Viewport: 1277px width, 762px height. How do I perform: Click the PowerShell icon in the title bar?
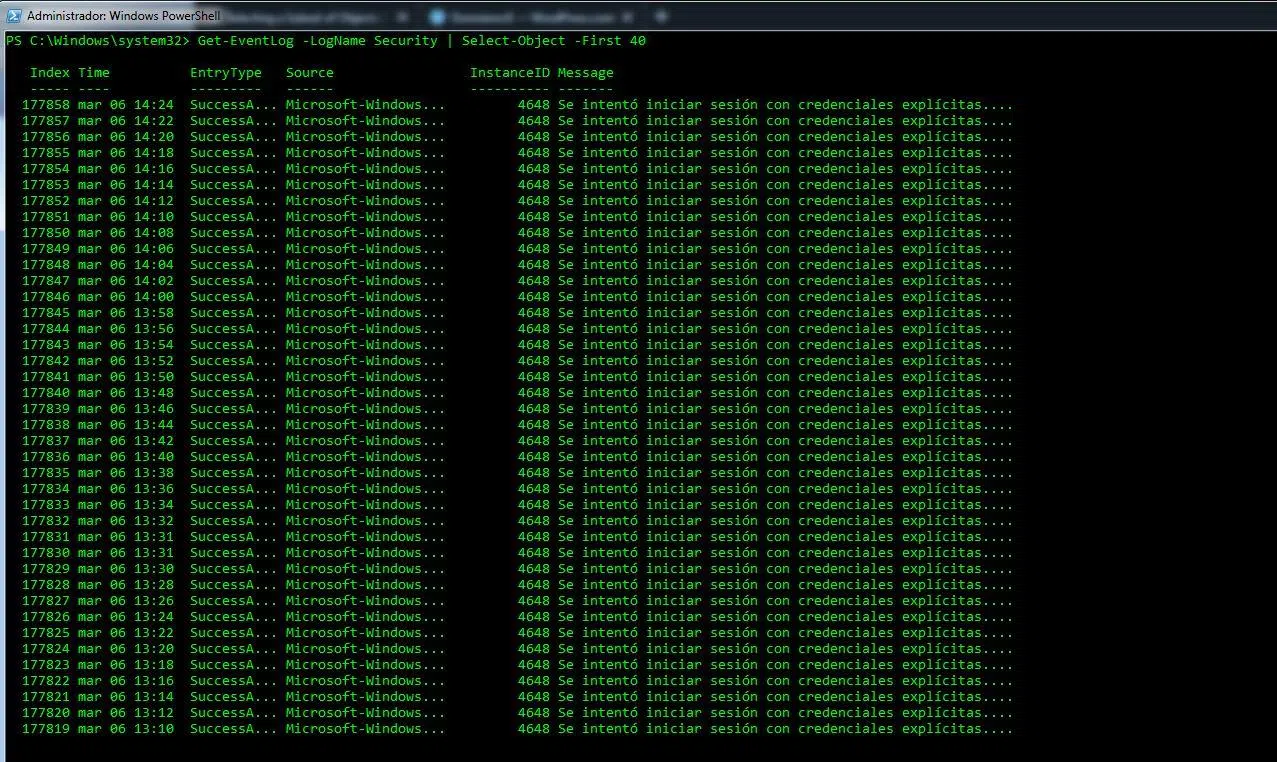click(x=14, y=16)
